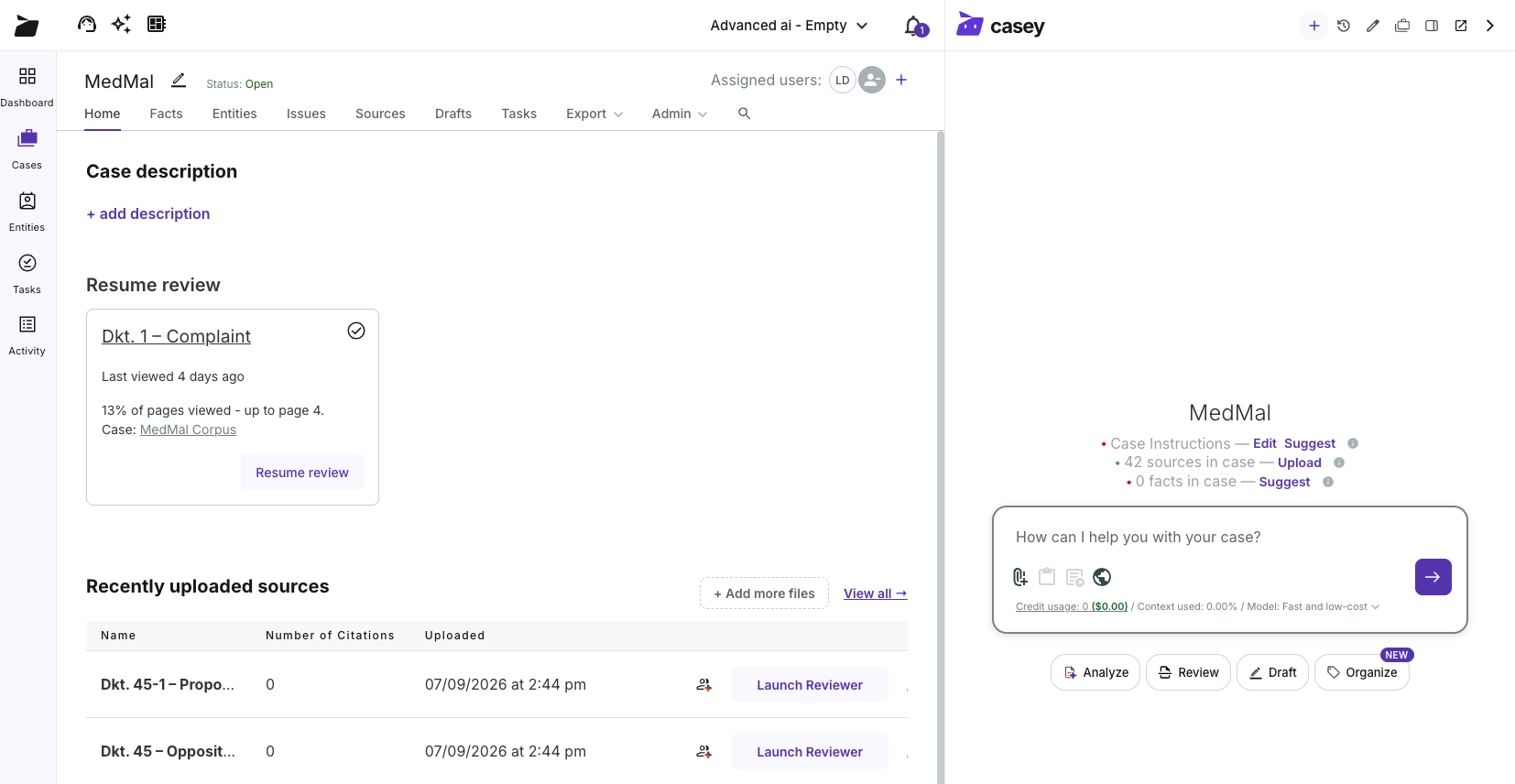Screen dimensions: 1515x784
Task: Collapse the Casey panel with chevron arrow
Action: [1490, 26]
